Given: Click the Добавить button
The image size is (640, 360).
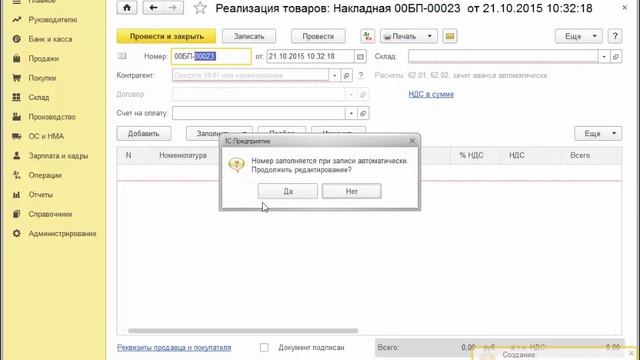Looking at the screenshot, I should coord(144,133).
